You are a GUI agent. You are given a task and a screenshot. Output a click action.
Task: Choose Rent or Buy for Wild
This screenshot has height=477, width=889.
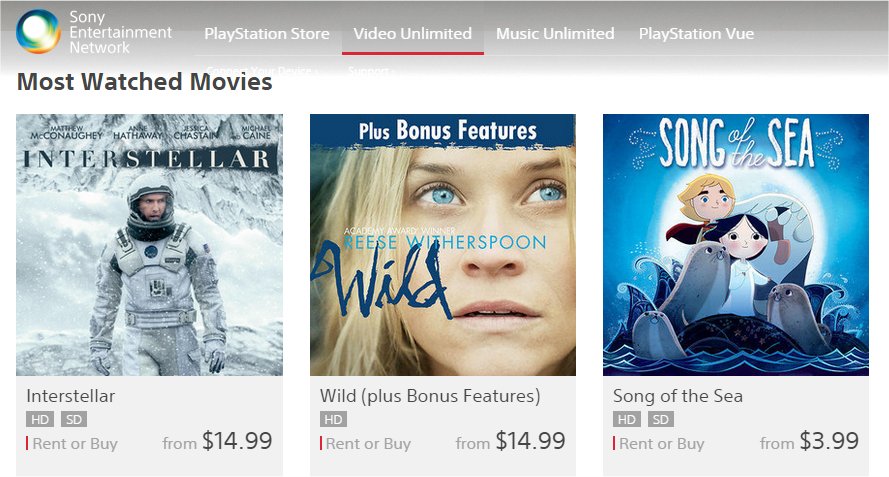point(368,444)
